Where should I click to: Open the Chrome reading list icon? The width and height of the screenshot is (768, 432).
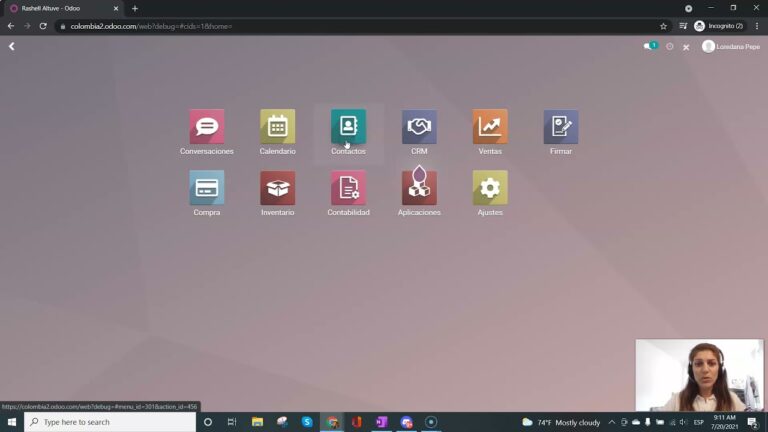pyautogui.click(x=683, y=26)
